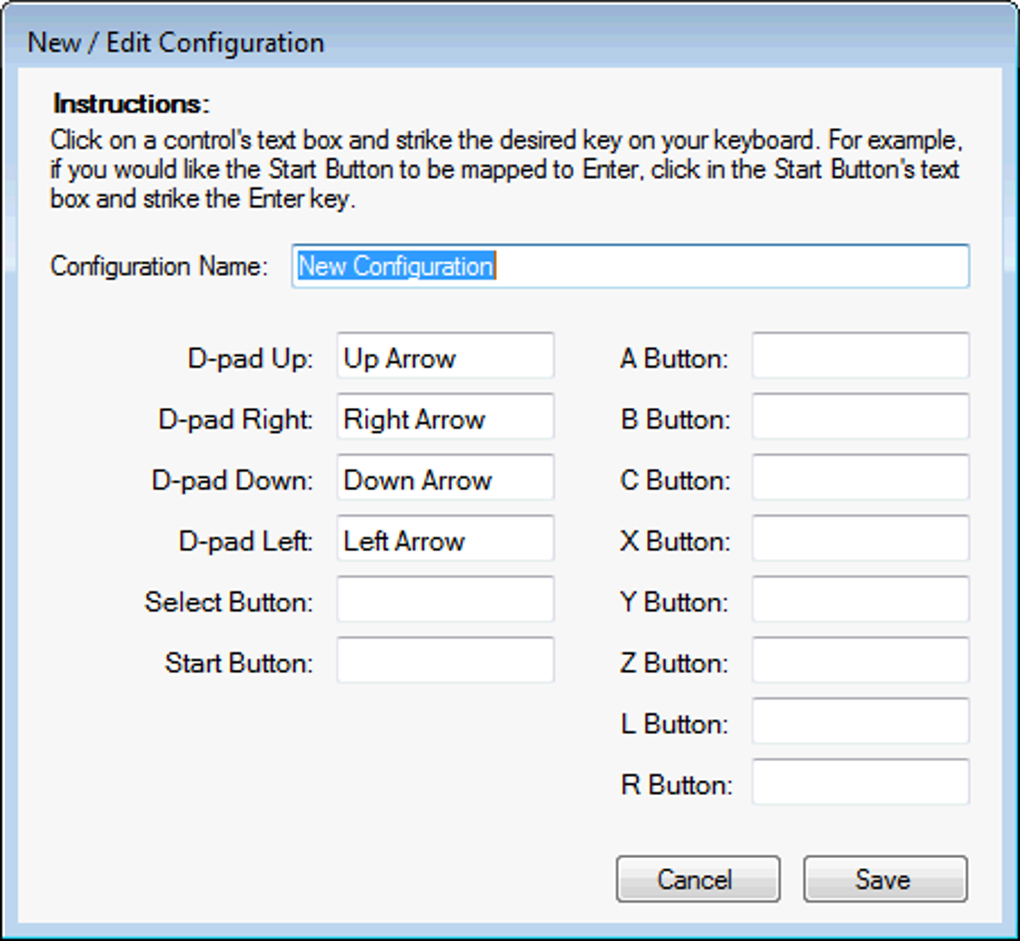The height and width of the screenshot is (941, 1020).
Task: Focus the D-pad Right text box
Action: [x=446, y=416]
